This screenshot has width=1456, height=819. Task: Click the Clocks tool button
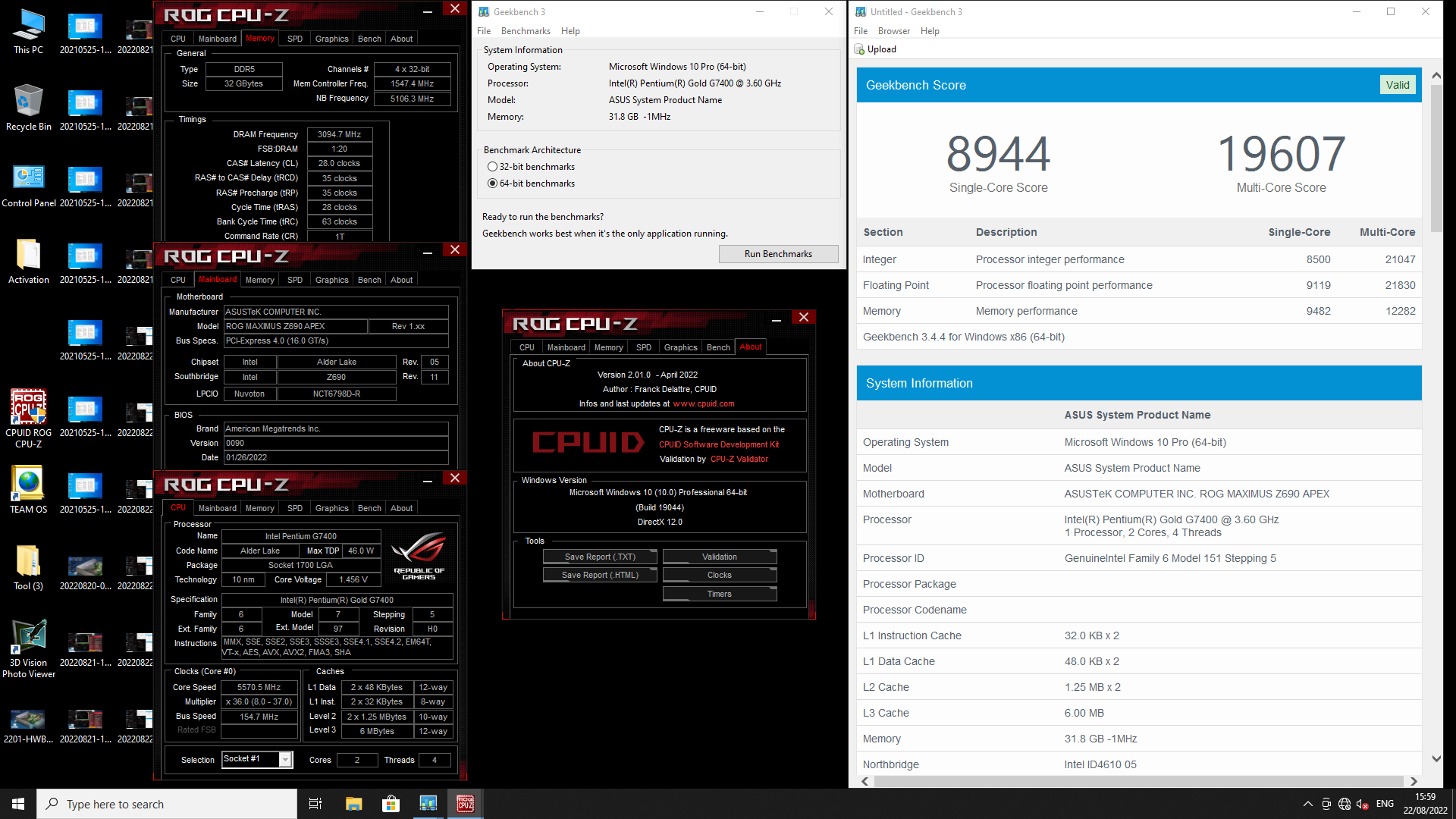(x=720, y=575)
